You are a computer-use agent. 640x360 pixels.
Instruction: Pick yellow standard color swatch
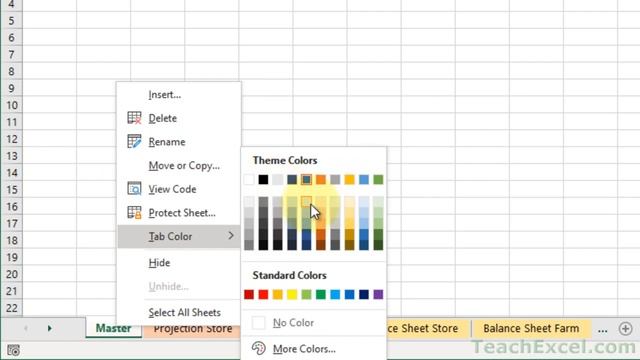pos(292,294)
